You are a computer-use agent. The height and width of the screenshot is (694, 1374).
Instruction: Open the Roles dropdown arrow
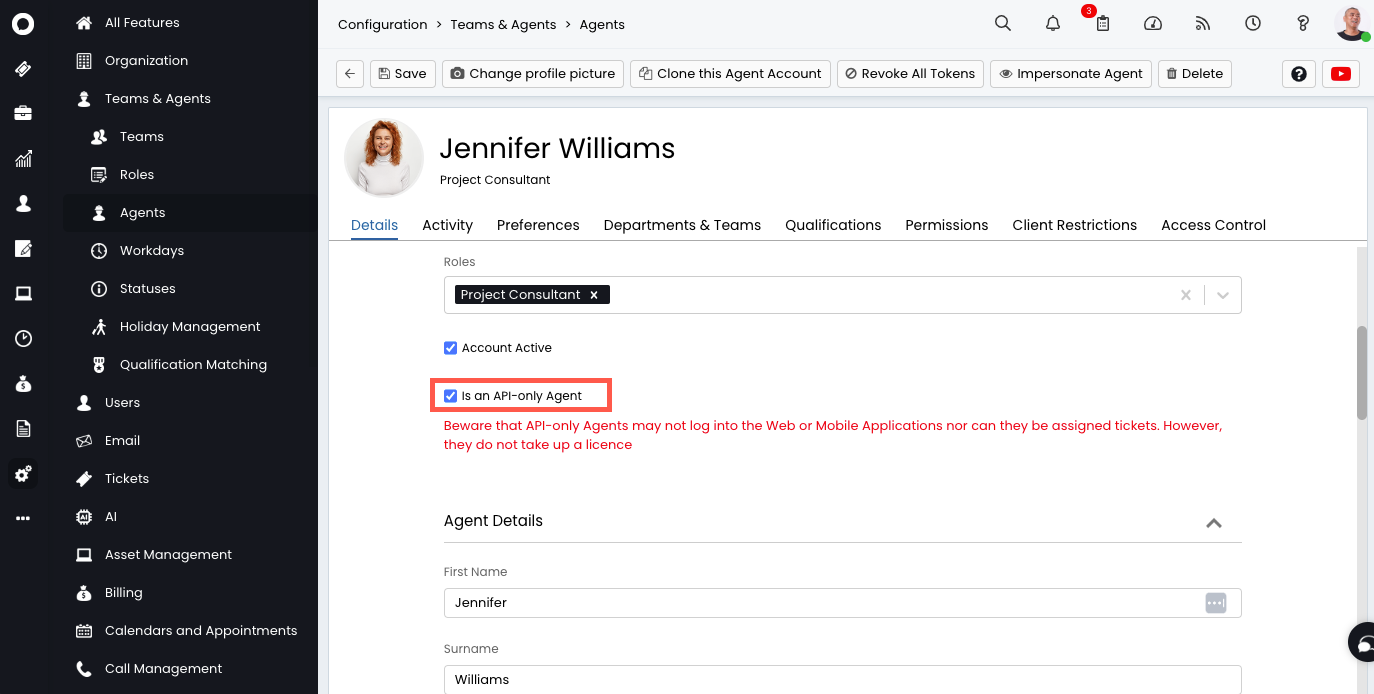pyautogui.click(x=1222, y=295)
